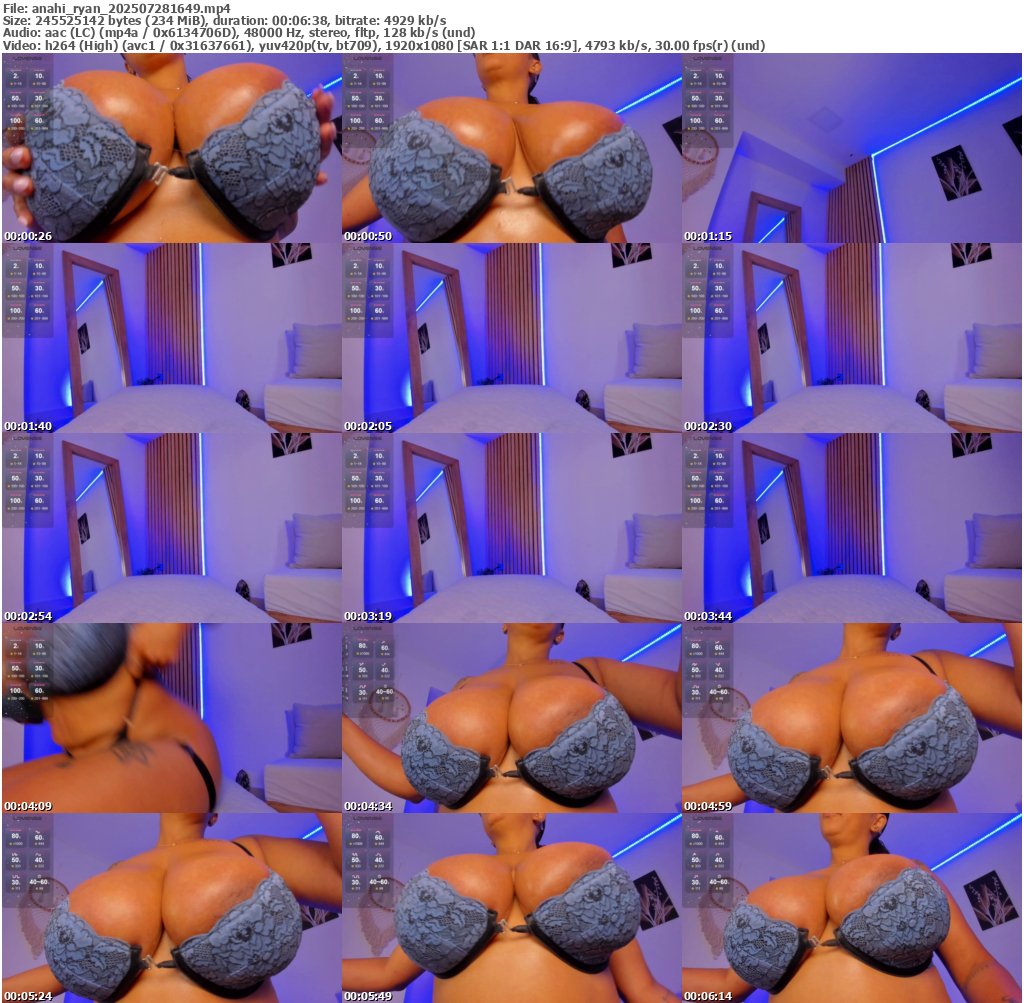Viewport: 1024px width, 1003px height.
Task: Open the frame labeled 00:04:34
Action: pyautogui.click(x=512, y=718)
